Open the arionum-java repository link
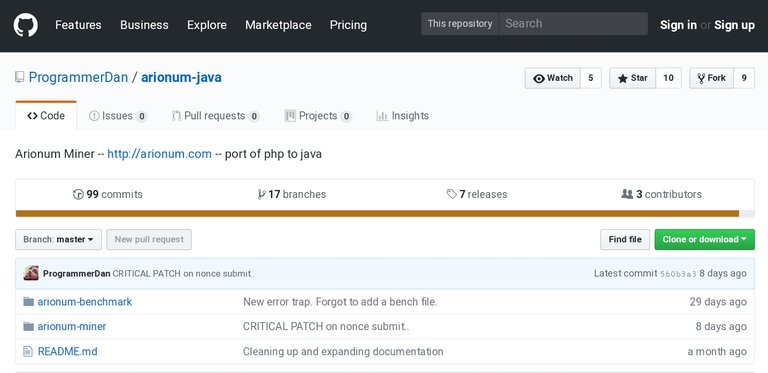This screenshot has width=768, height=373. pyautogui.click(x=181, y=77)
